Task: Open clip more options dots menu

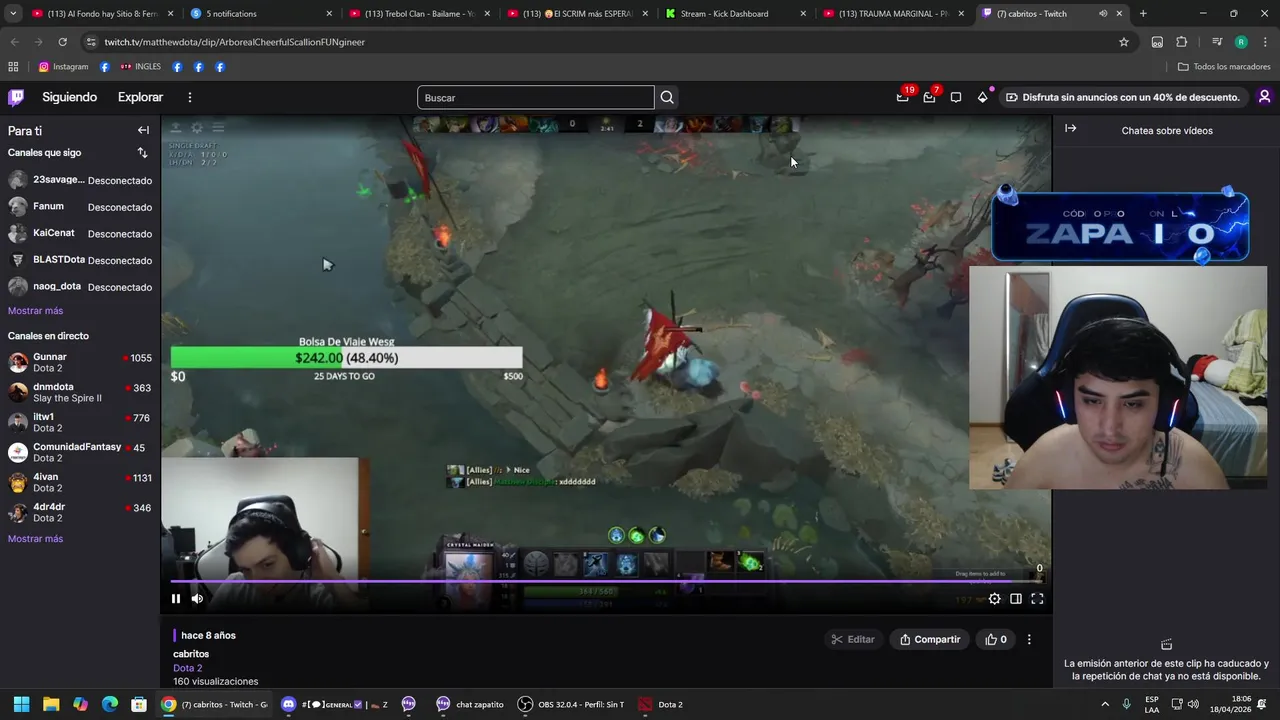Action: click(x=1029, y=639)
